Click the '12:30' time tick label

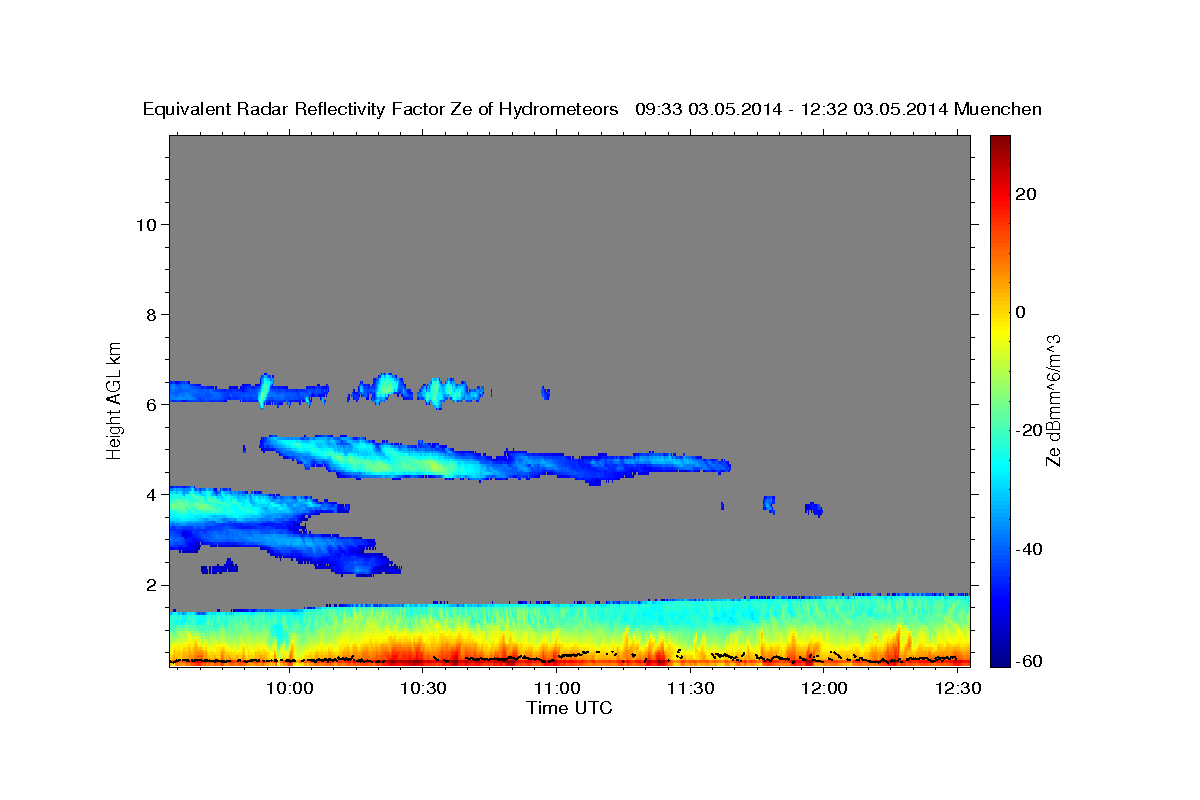(x=956, y=689)
